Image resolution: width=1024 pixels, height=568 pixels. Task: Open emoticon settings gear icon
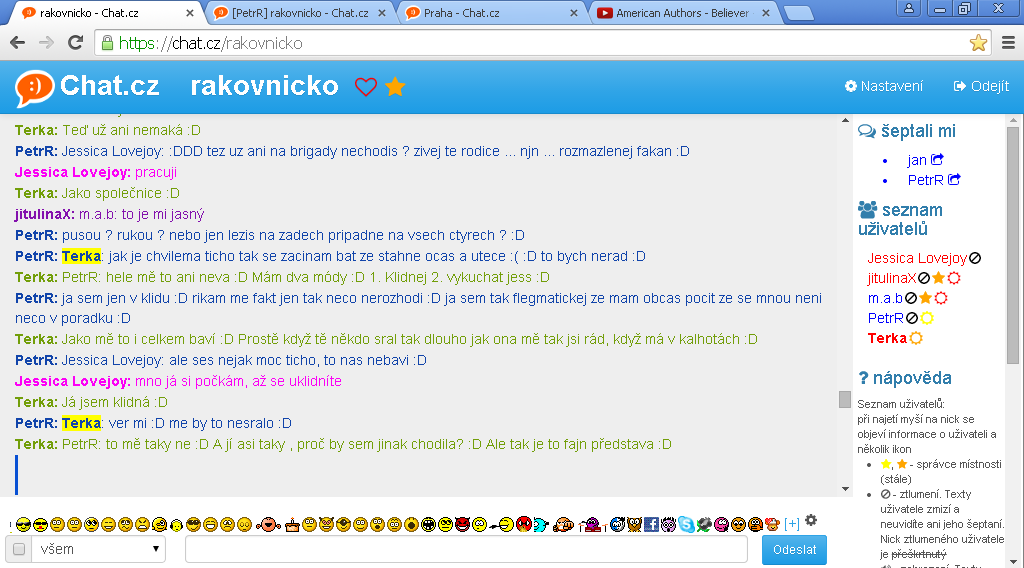tap(810, 520)
